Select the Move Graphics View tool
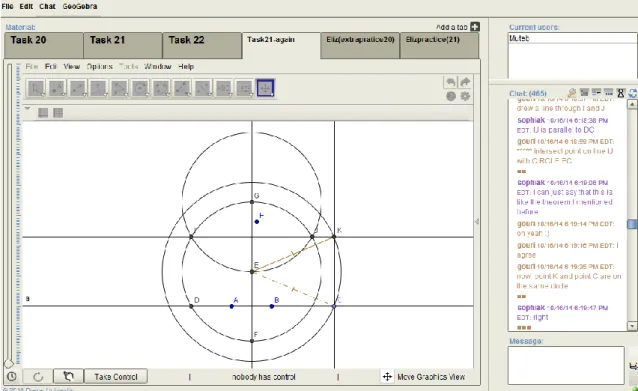 click(x=265, y=88)
